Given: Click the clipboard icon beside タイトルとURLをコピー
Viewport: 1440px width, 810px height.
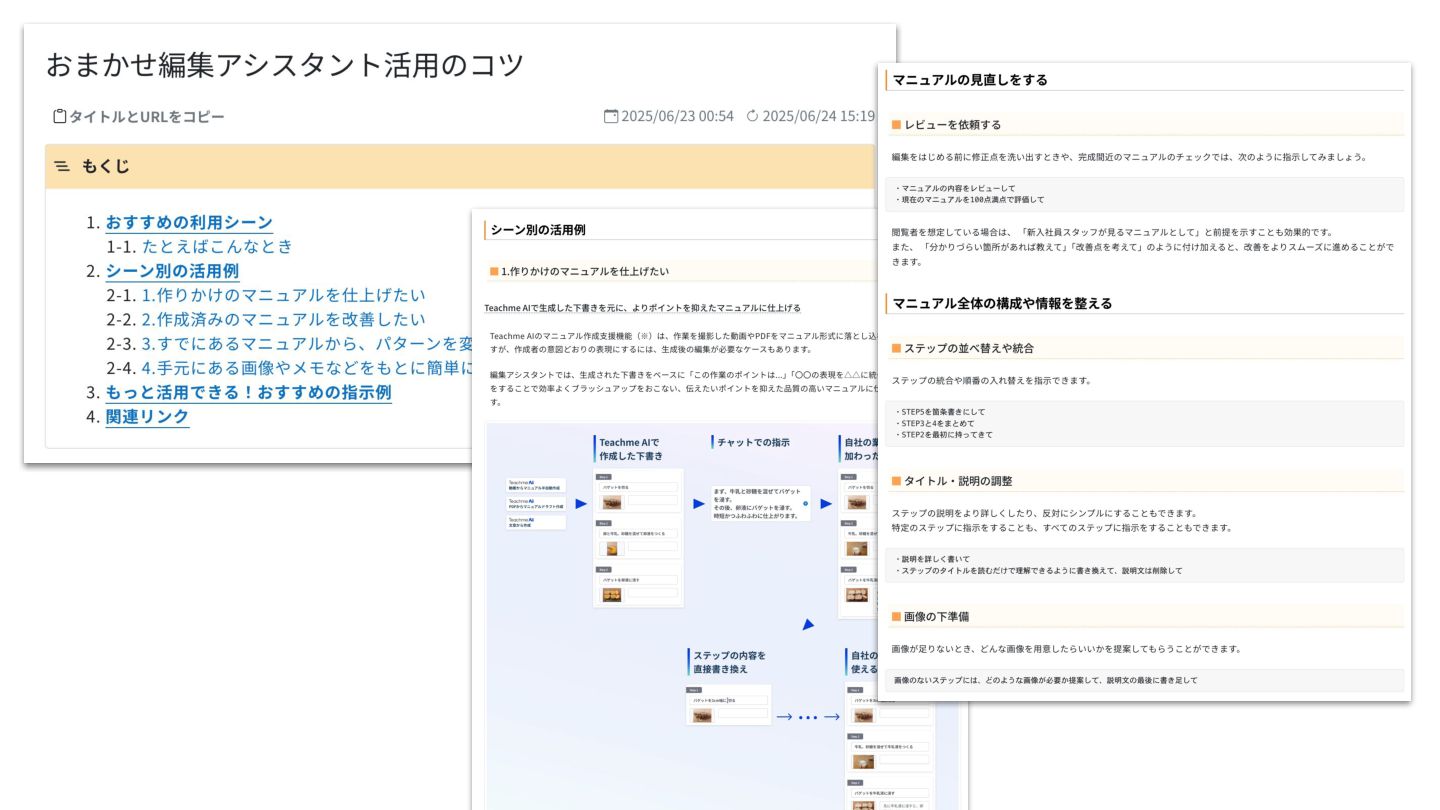Looking at the screenshot, I should pos(59,117).
